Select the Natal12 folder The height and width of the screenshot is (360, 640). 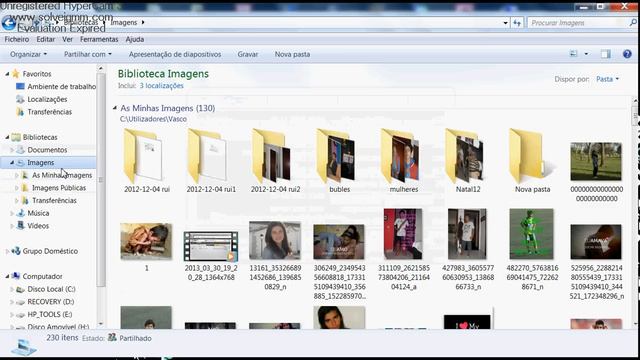pyautogui.click(x=468, y=160)
